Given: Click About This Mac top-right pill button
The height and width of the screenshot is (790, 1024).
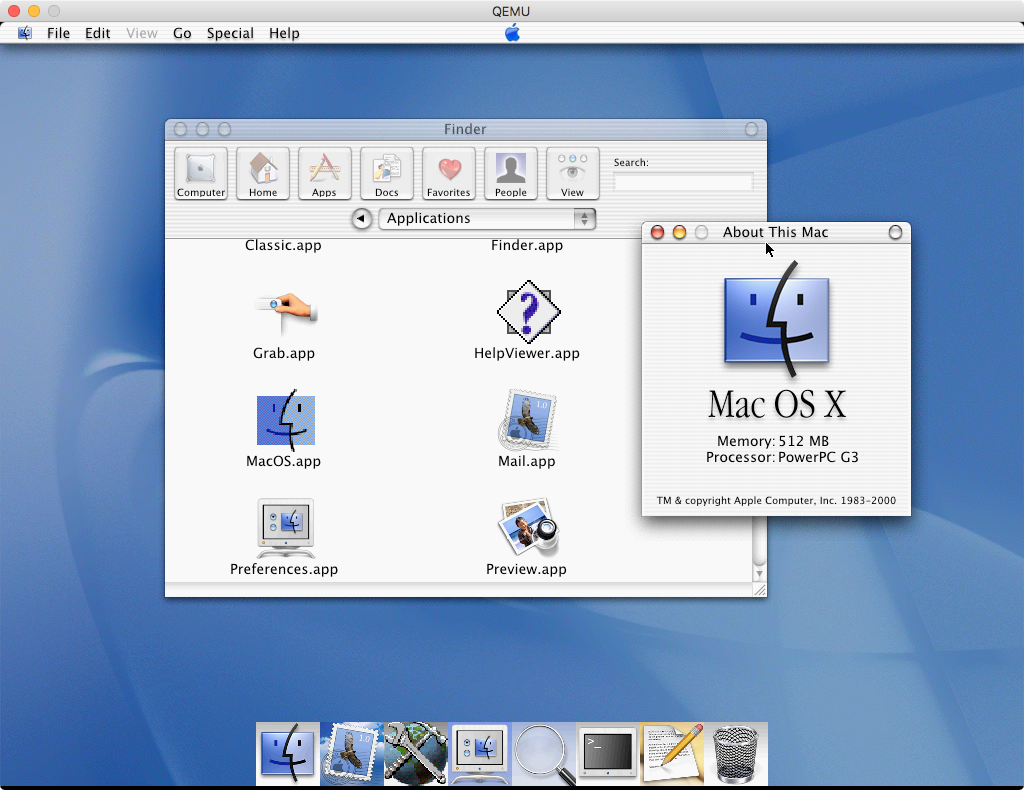Looking at the screenshot, I should coord(895,232).
